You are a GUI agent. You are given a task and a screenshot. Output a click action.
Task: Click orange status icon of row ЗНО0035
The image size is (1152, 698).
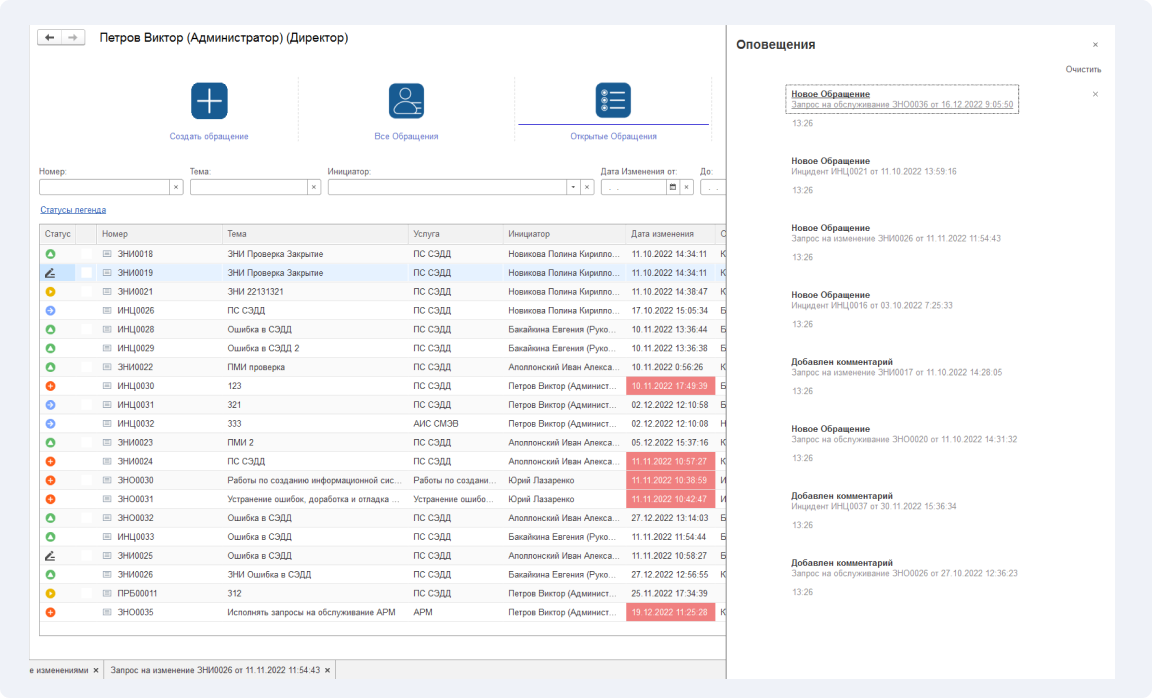[51, 612]
